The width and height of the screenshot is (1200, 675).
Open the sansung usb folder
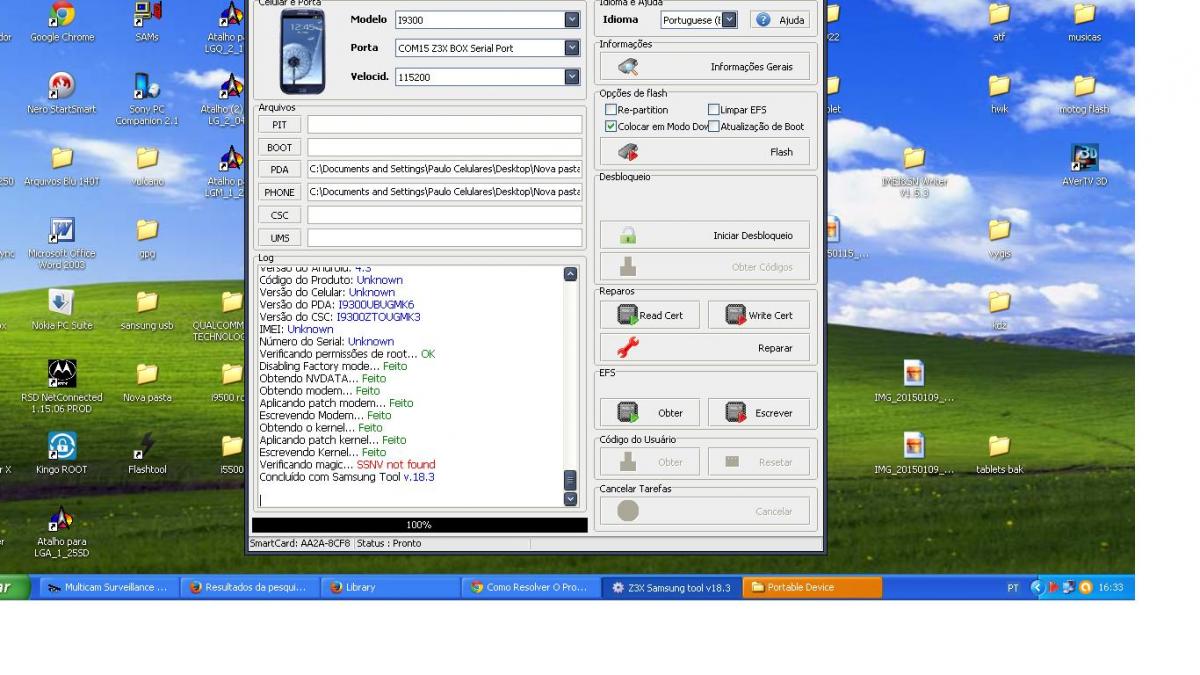(x=147, y=310)
